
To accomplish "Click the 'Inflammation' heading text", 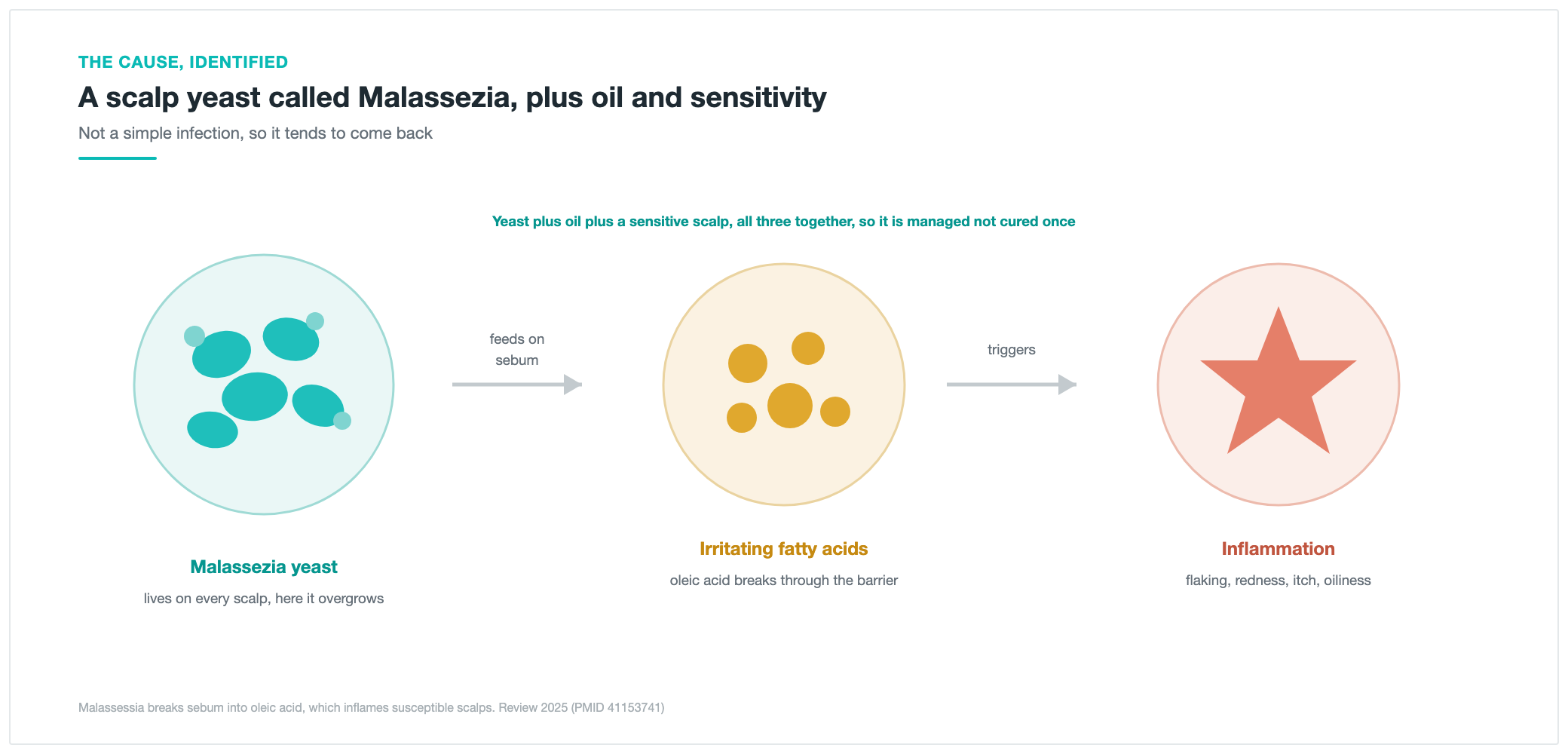I will [1279, 549].
